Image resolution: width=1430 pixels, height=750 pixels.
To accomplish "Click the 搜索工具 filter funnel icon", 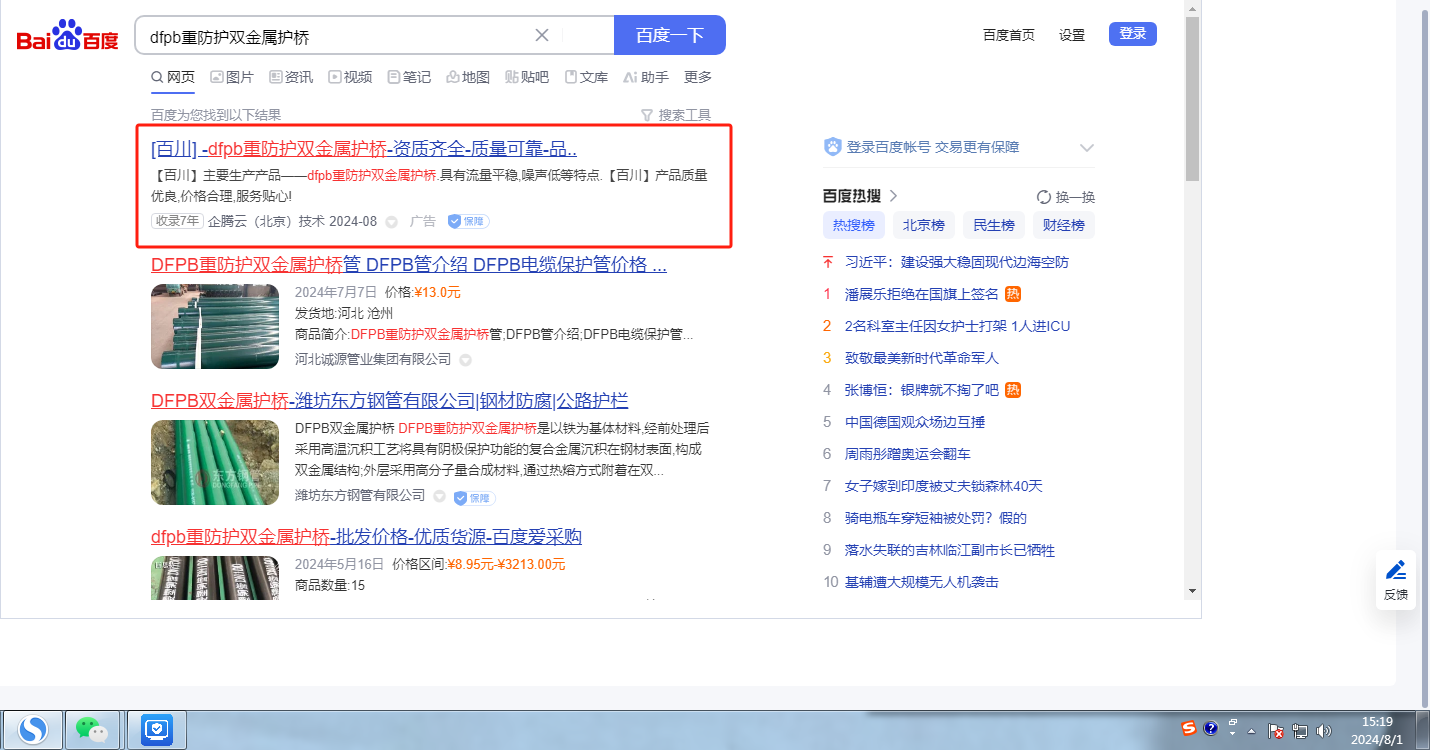I will pyautogui.click(x=646, y=115).
